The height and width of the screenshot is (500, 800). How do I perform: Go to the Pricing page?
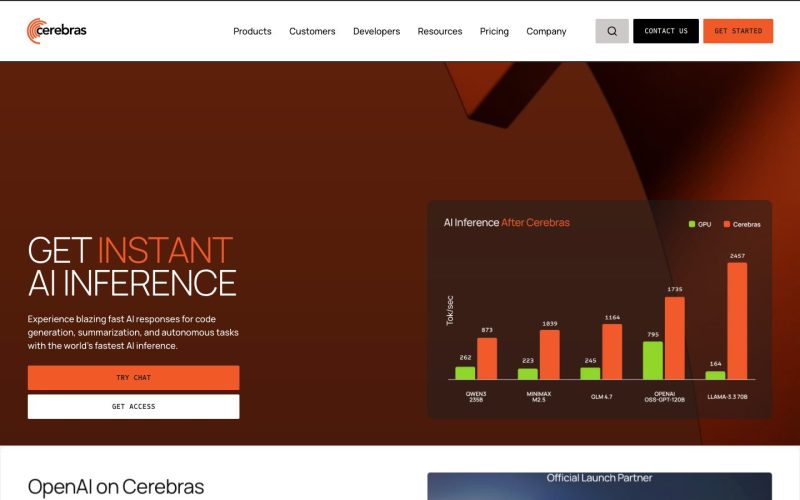click(x=494, y=31)
